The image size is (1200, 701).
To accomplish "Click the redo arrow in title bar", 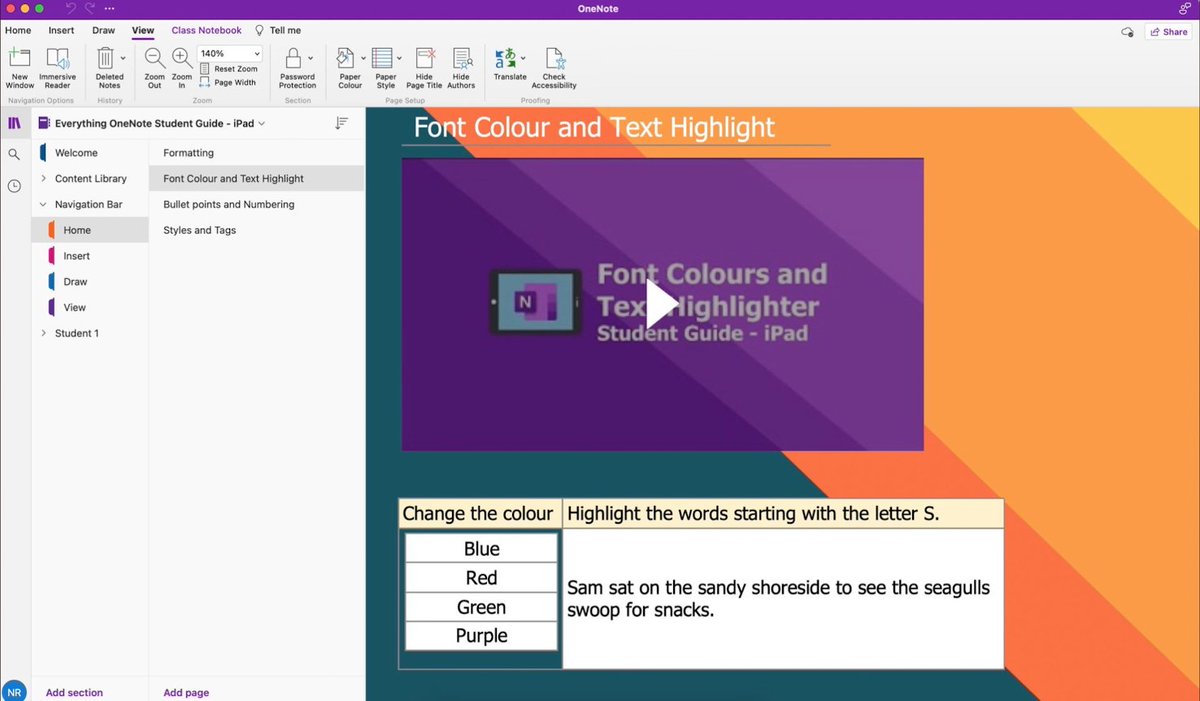I will 90,8.
